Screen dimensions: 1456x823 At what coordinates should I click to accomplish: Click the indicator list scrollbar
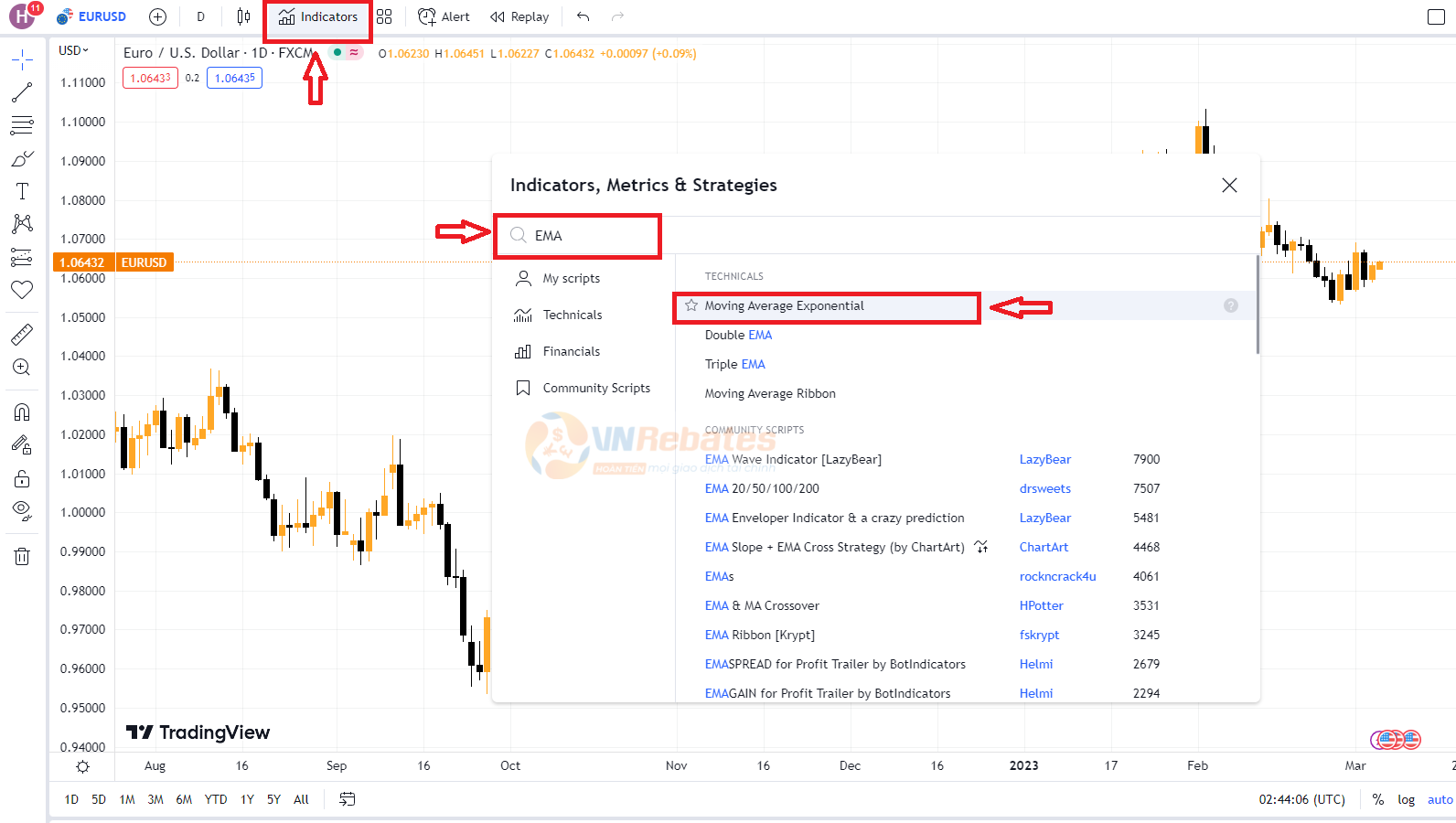[x=1258, y=305]
